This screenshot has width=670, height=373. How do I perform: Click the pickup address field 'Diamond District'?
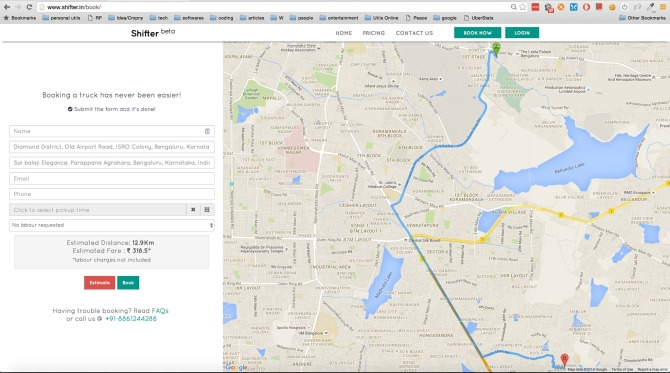point(112,147)
